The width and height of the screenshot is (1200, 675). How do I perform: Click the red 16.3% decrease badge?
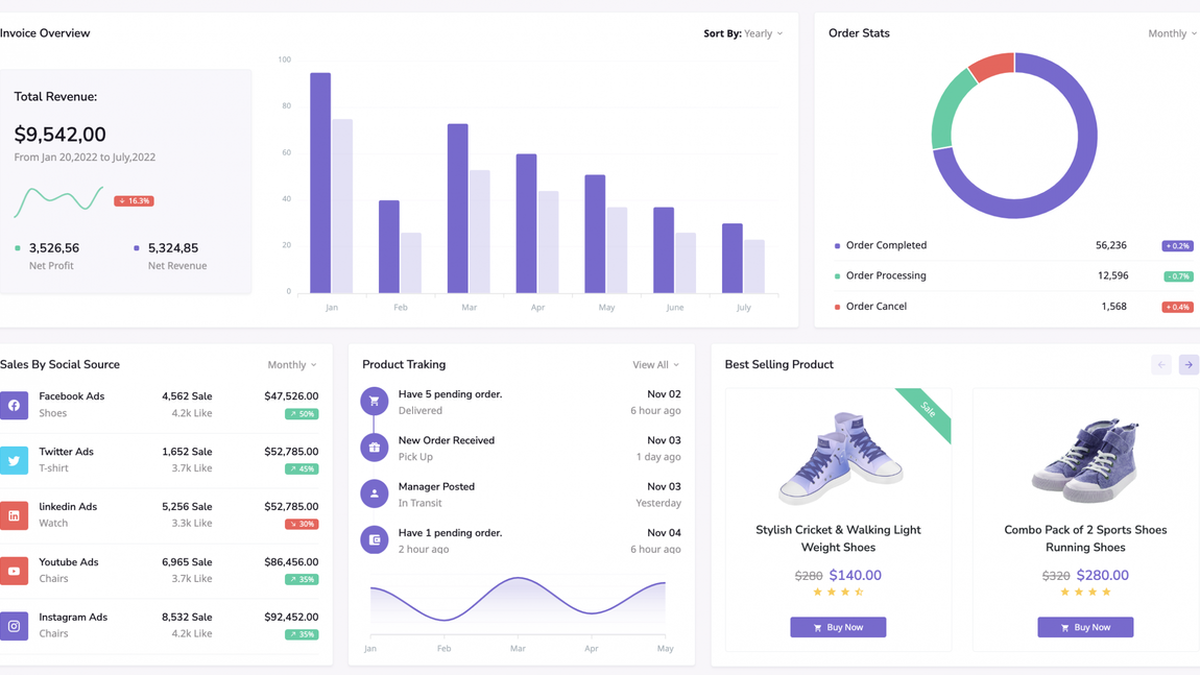point(134,201)
